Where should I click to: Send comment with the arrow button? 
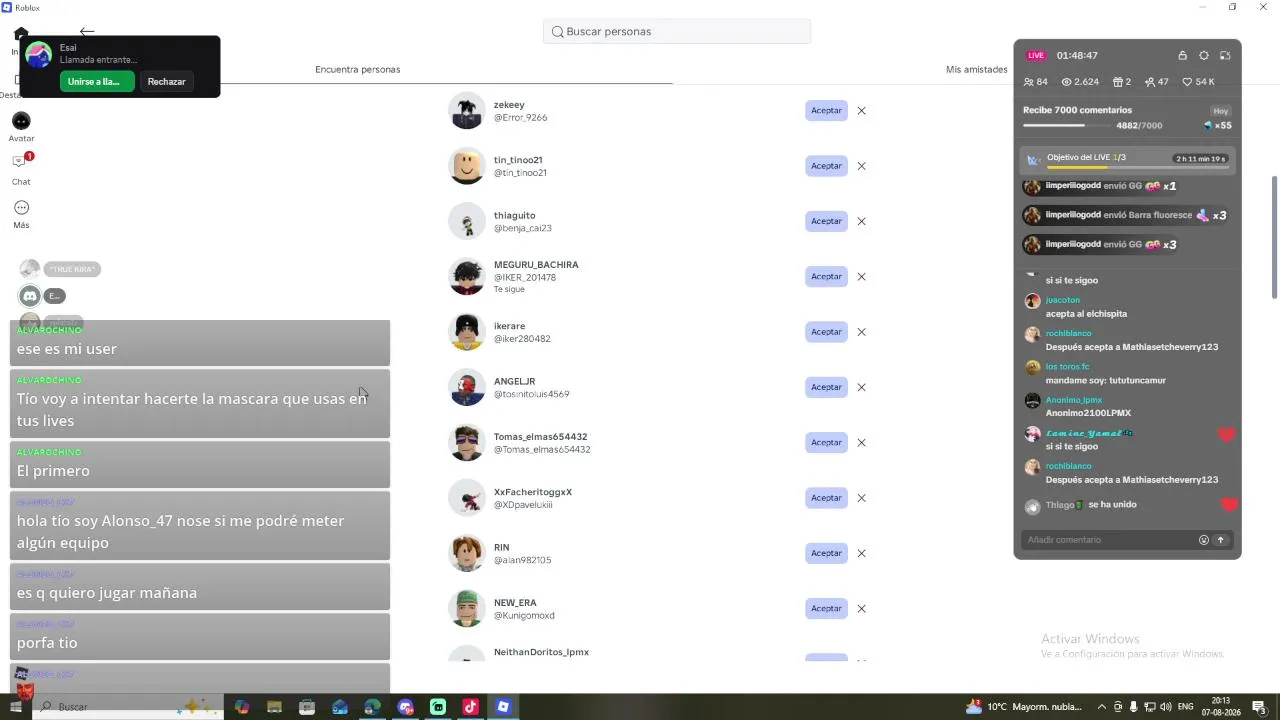pos(1220,540)
